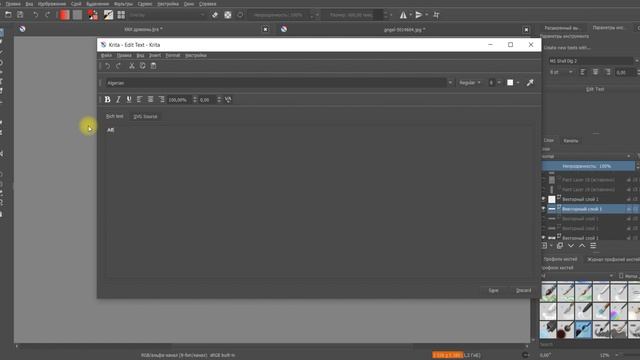Viewport: 640px width, 360px height.
Task: Toggle eraser mode in main toolbar
Action: click(x=215, y=15)
